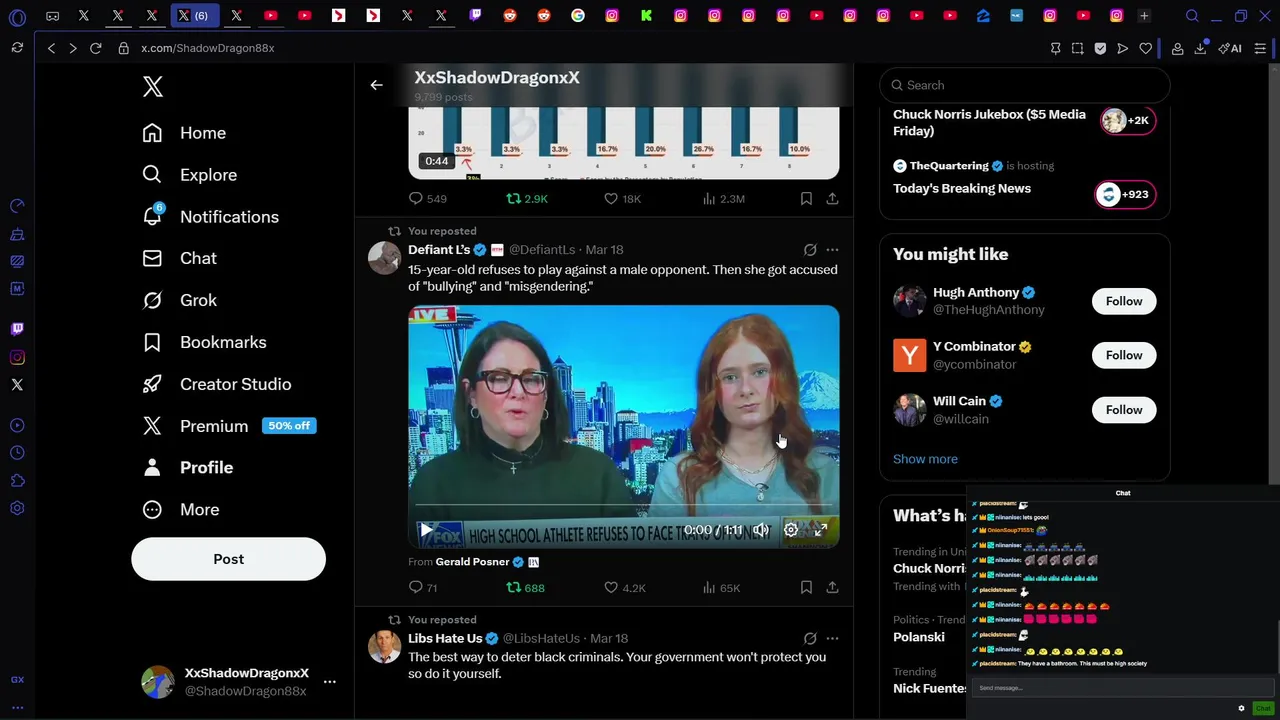Open the Libs Hate Us profile name
This screenshot has width=1280, height=720.
click(x=445, y=638)
